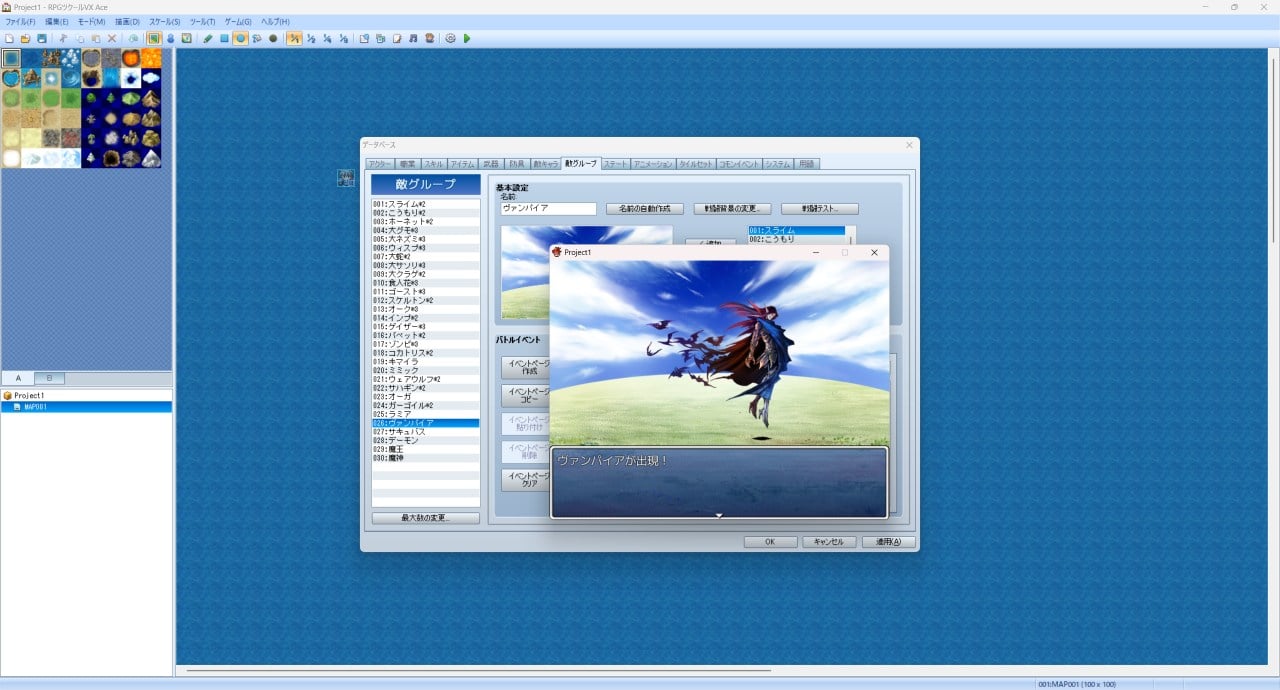Select tileset tab A
Screen dimensions: 1280x690
[17, 378]
